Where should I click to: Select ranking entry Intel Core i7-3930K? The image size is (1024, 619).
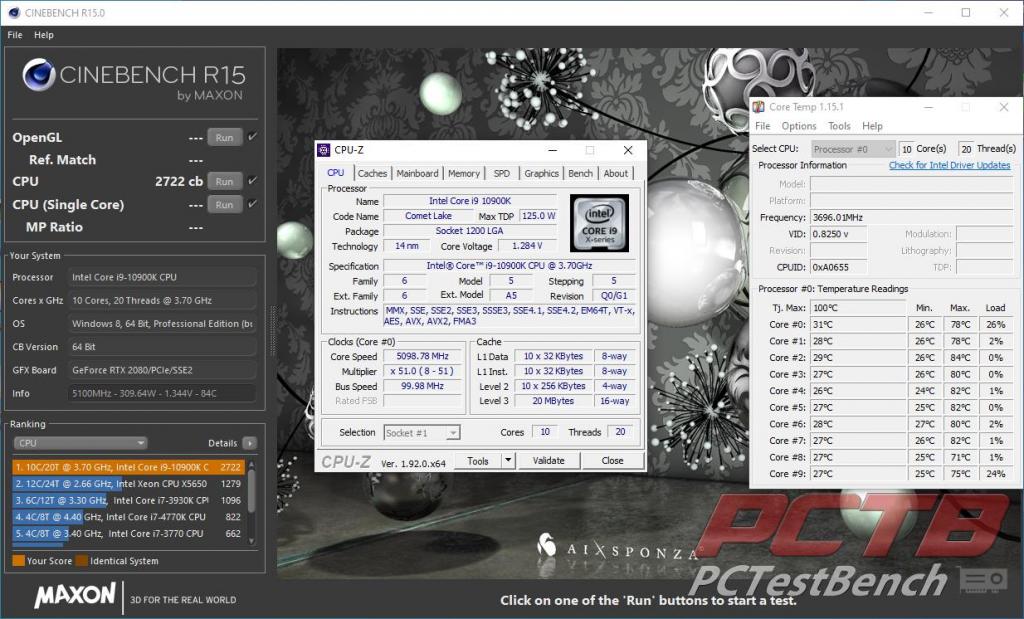128,500
